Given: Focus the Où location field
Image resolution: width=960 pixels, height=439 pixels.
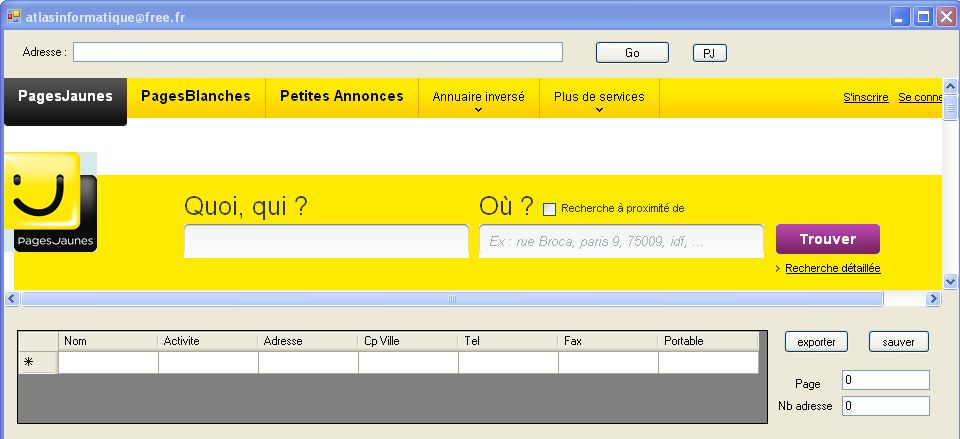Looking at the screenshot, I should pyautogui.click(x=621, y=241).
